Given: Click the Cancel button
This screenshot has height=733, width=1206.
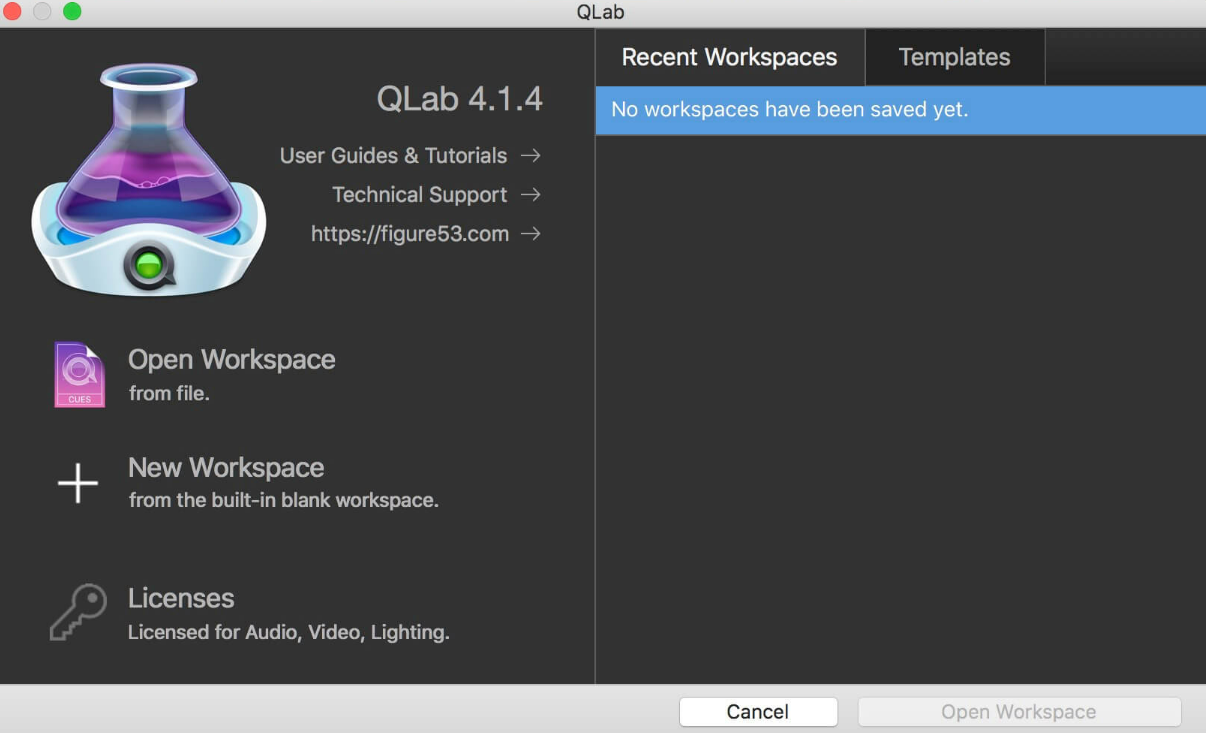Looking at the screenshot, I should 758,712.
